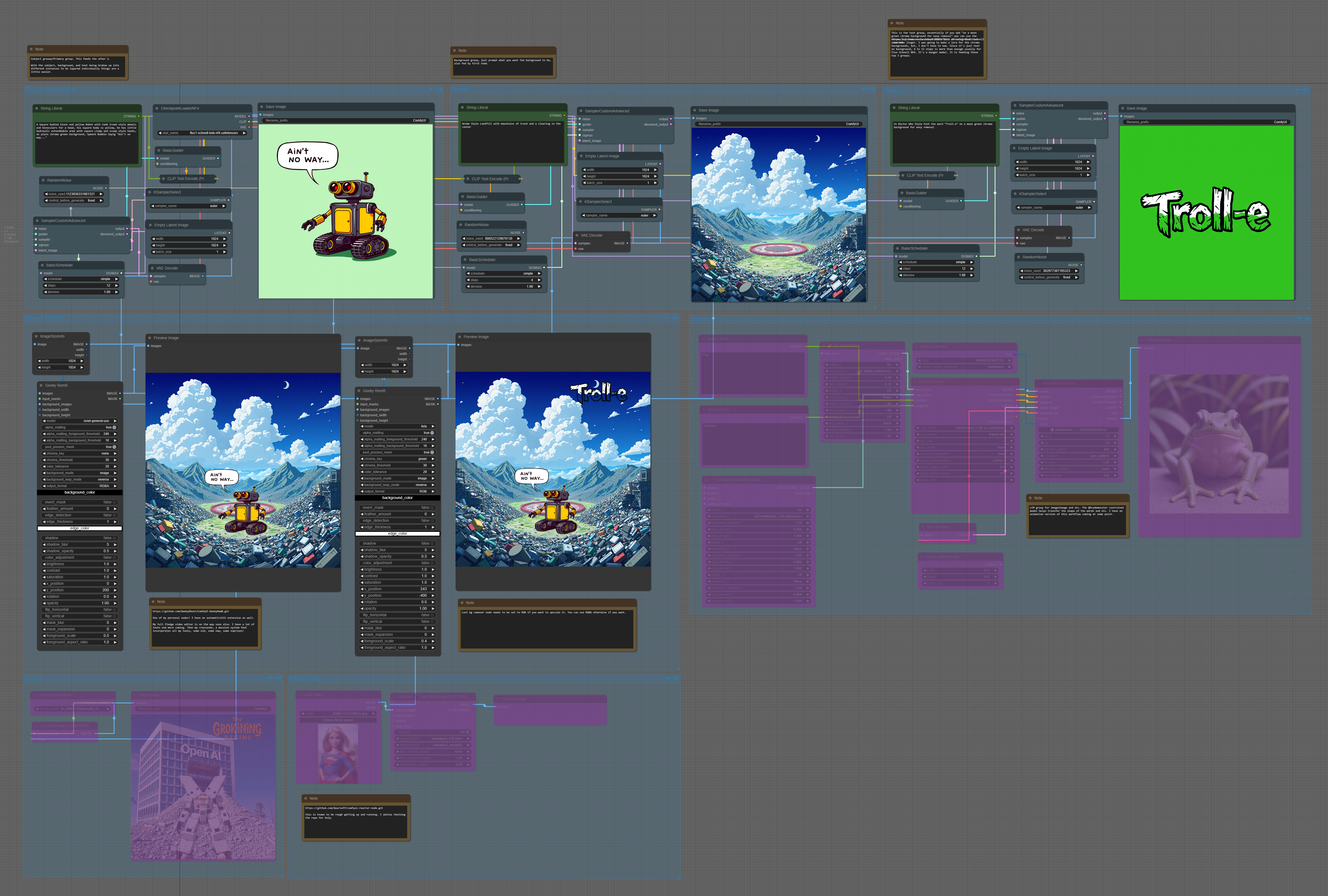This screenshot has height=896, width=1328.
Task: Toggle shadow option in the left Geeky RemB node
Action: (x=113, y=538)
